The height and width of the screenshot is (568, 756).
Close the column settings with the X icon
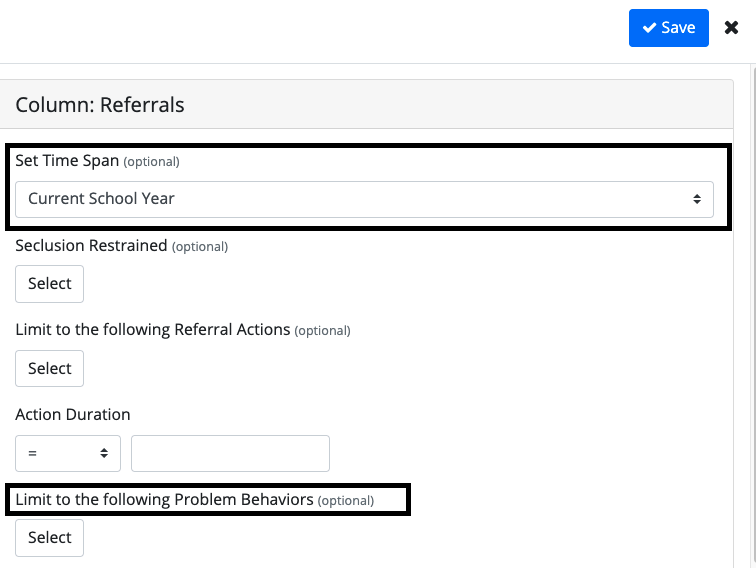tap(731, 27)
